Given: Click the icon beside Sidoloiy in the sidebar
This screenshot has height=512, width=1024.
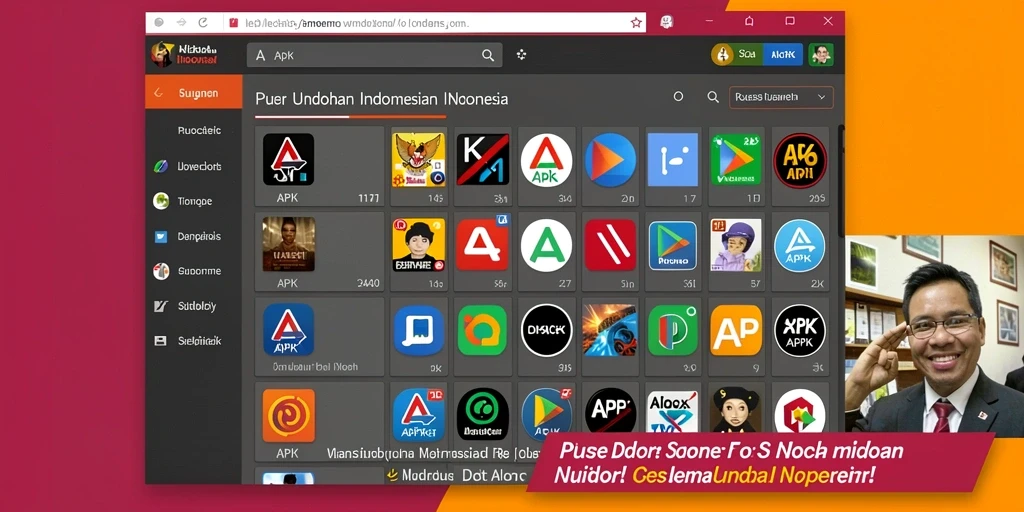Looking at the screenshot, I should click(x=160, y=306).
